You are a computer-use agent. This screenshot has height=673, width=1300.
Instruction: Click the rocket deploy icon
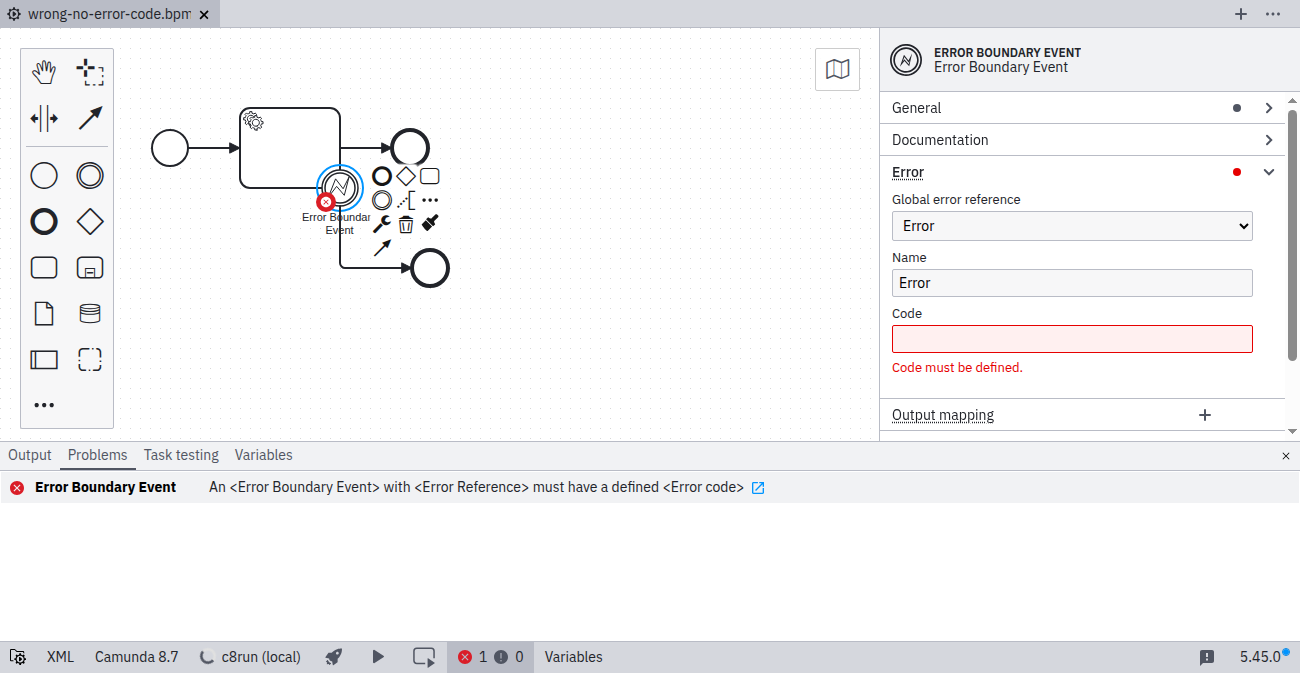[335, 657]
